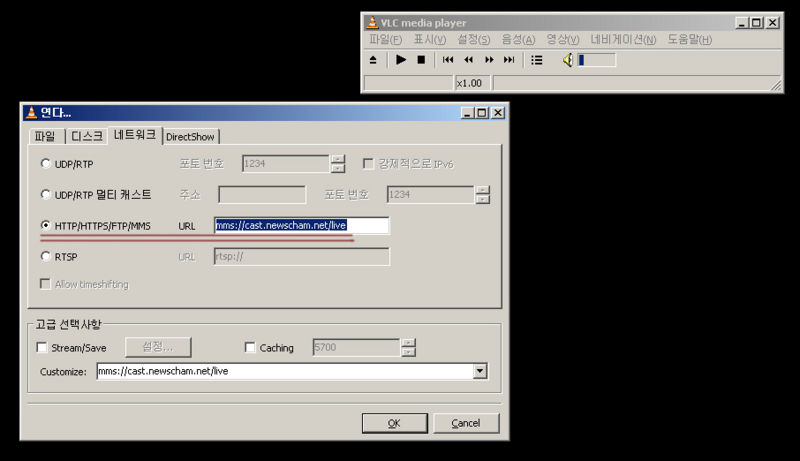Maximize the VLC media player window
The width and height of the screenshot is (800, 461).
tap(756, 22)
